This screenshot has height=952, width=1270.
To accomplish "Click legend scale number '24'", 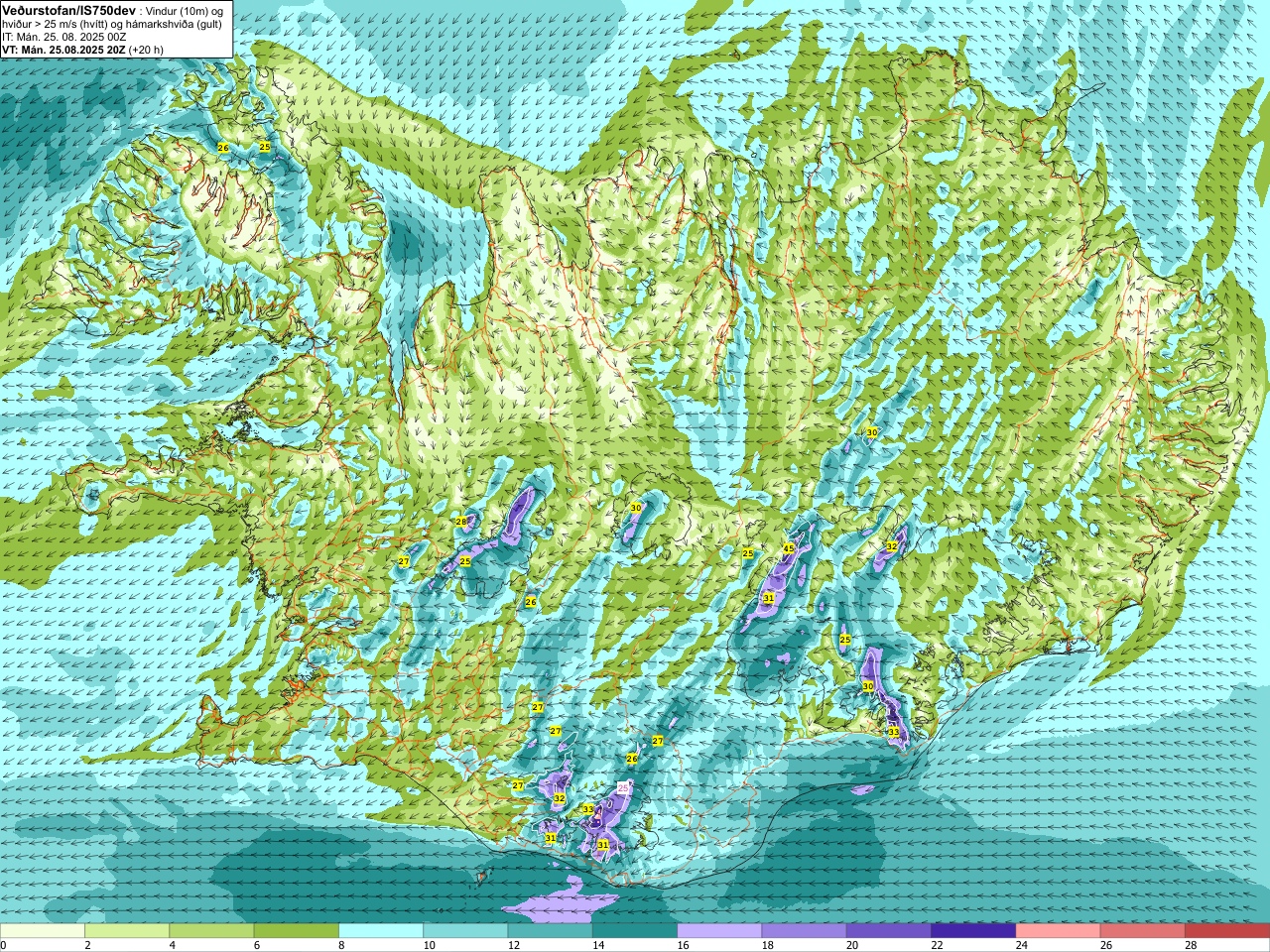I will [1022, 945].
